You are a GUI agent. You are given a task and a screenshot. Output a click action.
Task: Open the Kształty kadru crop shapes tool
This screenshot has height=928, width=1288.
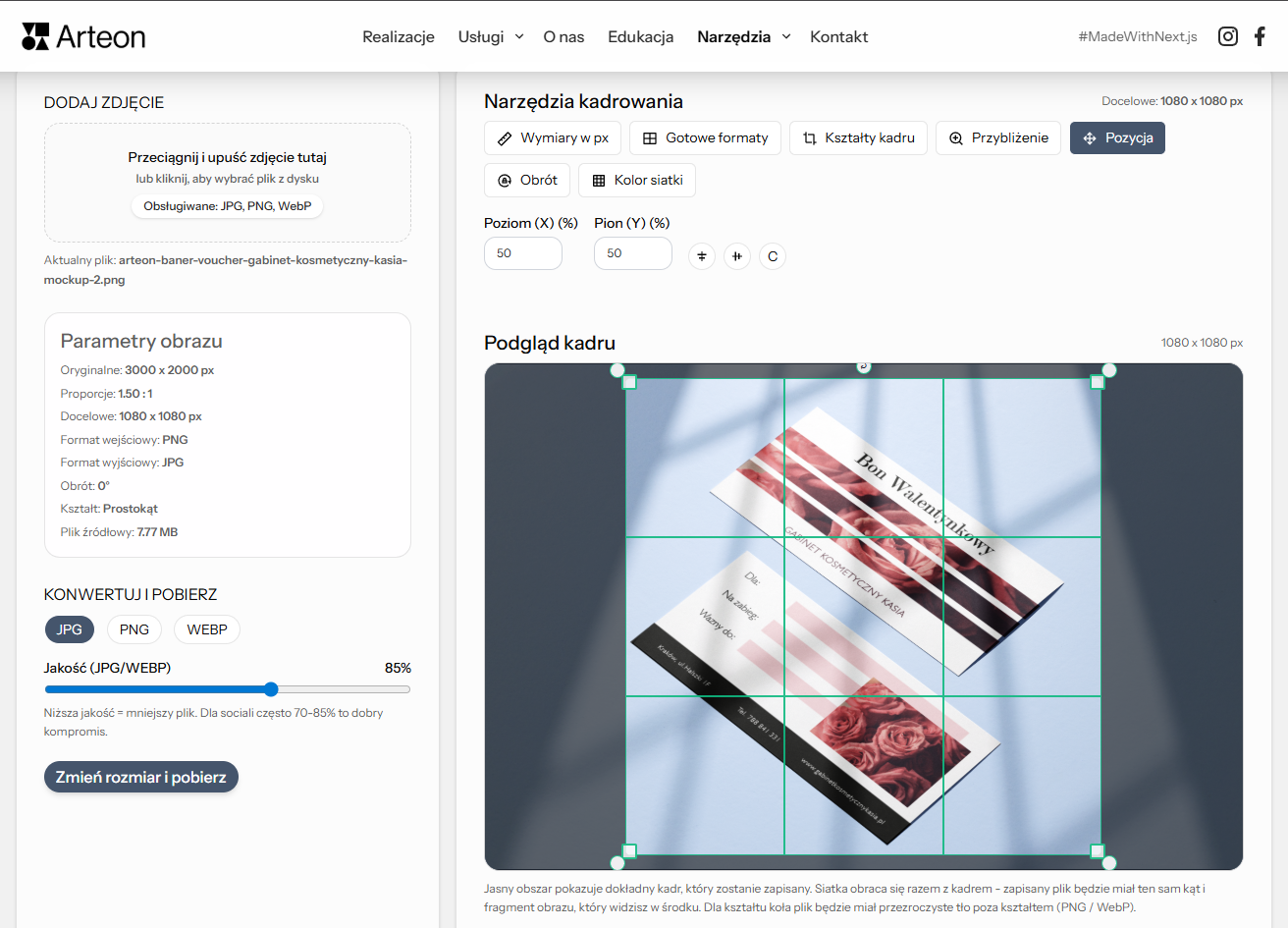click(x=858, y=137)
